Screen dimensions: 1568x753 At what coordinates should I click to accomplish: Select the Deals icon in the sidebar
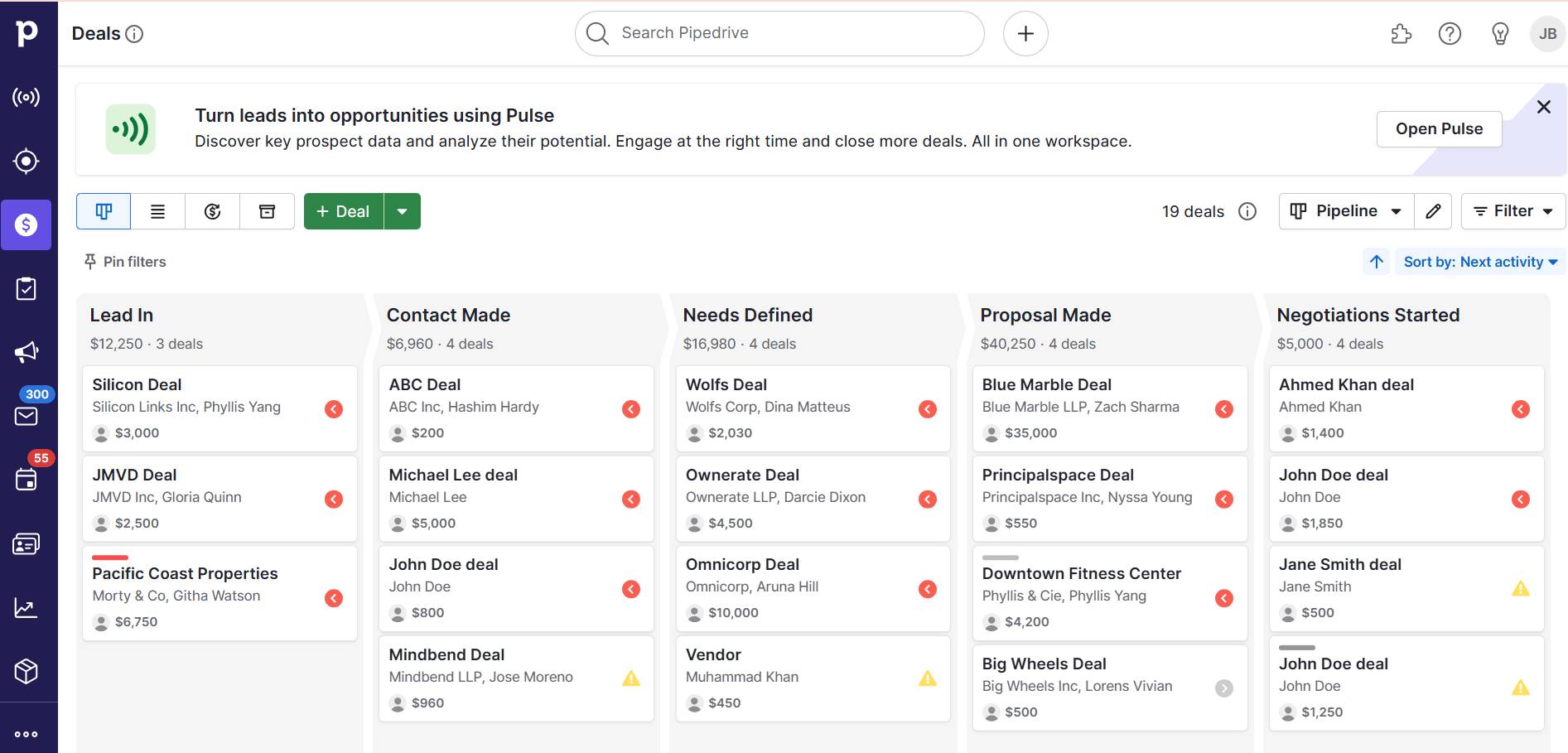[26, 224]
